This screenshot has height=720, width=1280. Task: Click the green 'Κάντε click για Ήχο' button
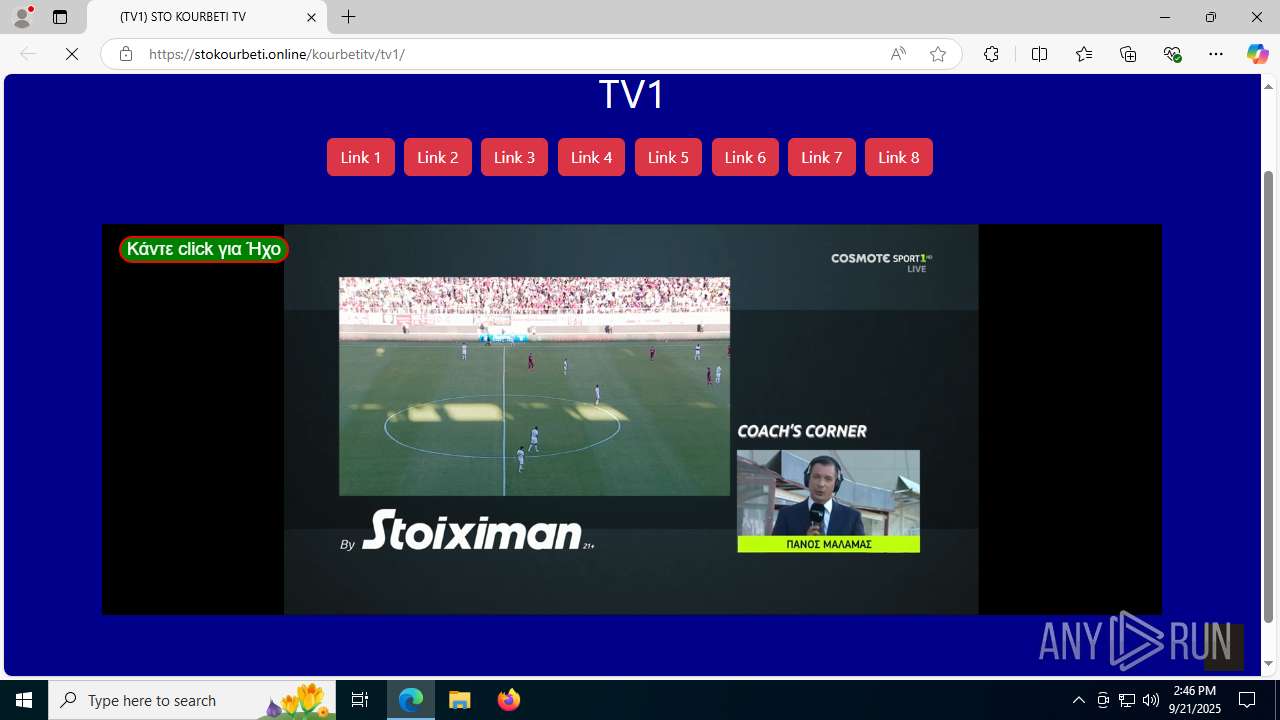[204, 249]
